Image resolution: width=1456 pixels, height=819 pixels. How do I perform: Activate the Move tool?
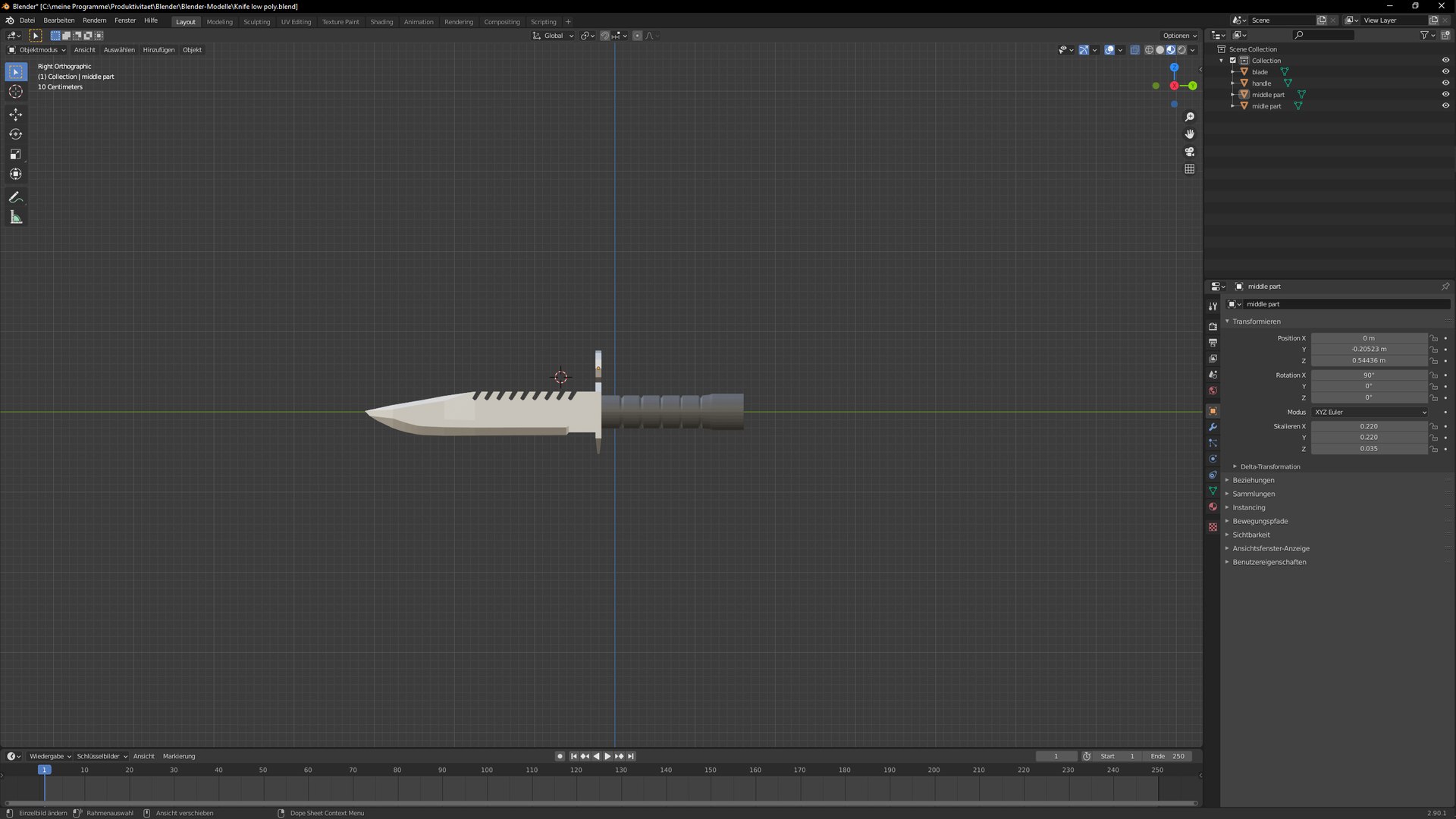pyautogui.click(x=16, y=115)
